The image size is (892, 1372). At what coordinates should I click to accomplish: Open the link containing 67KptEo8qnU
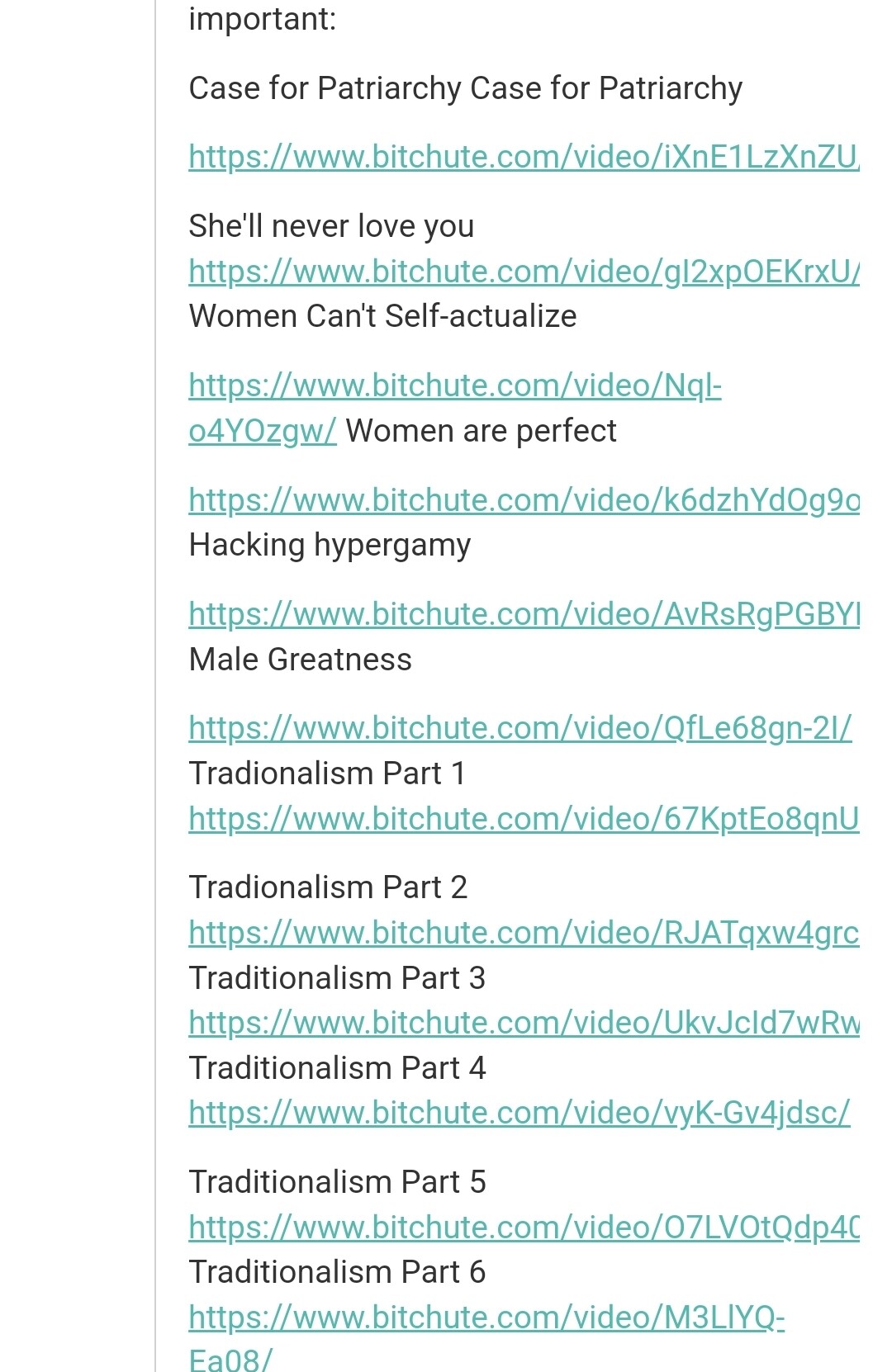coord(524,819)
